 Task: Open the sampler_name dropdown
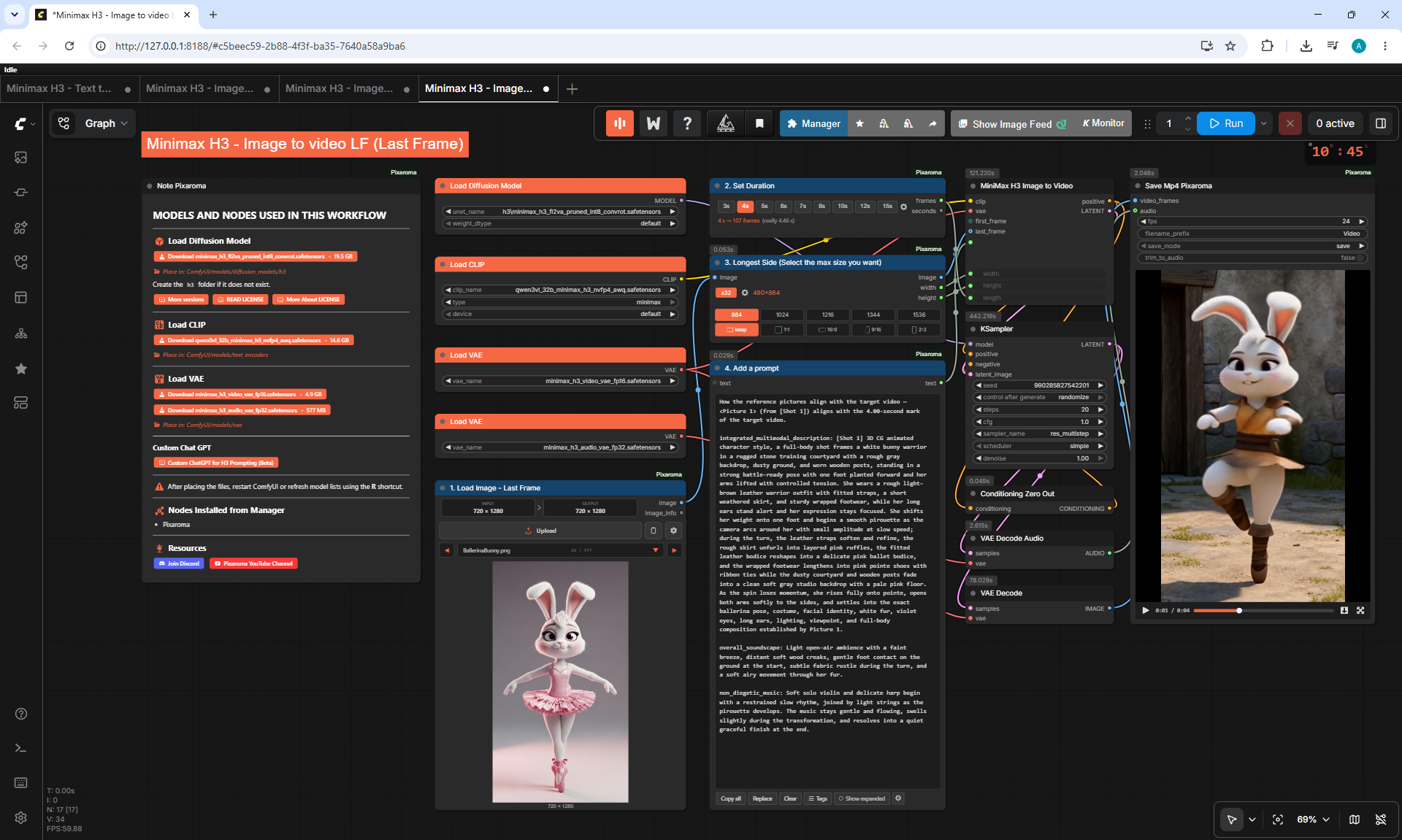pyautogui.click(x=1040, y=434)
